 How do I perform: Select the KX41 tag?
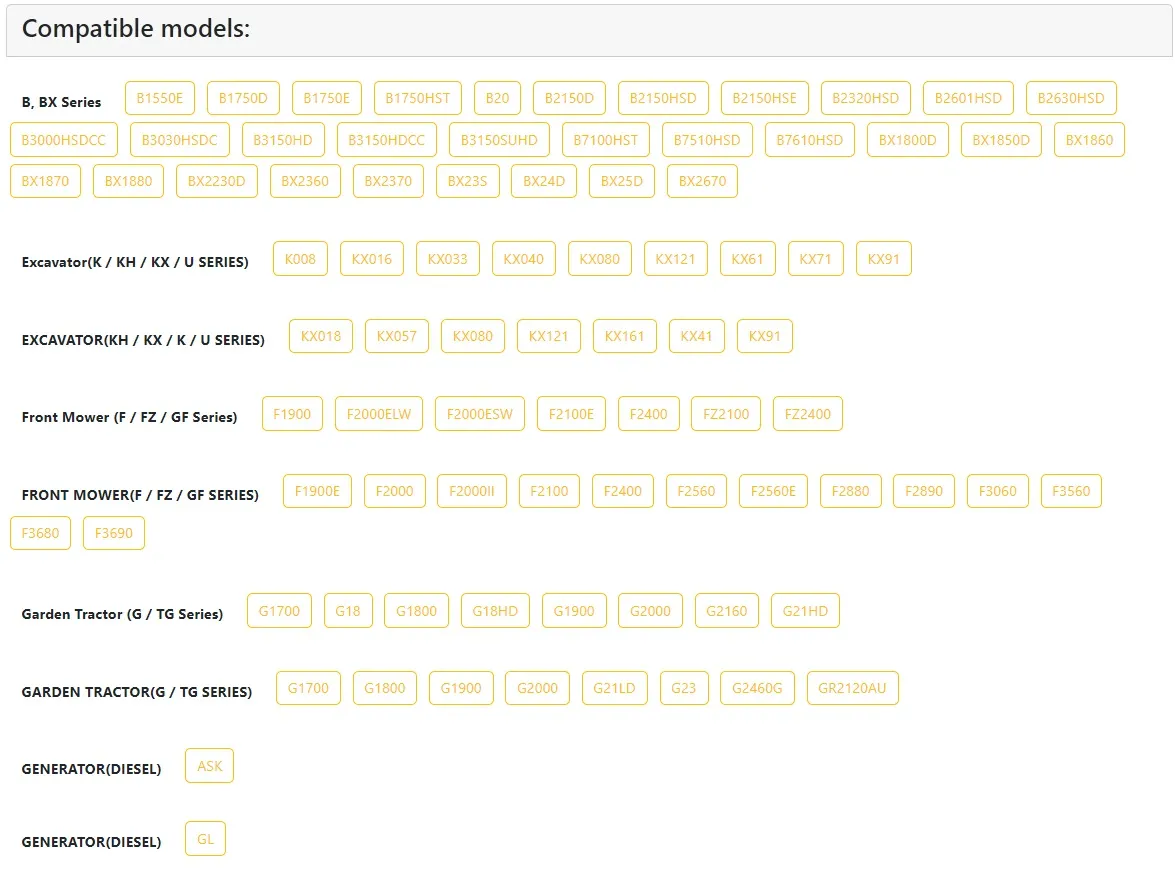(697, 336)
